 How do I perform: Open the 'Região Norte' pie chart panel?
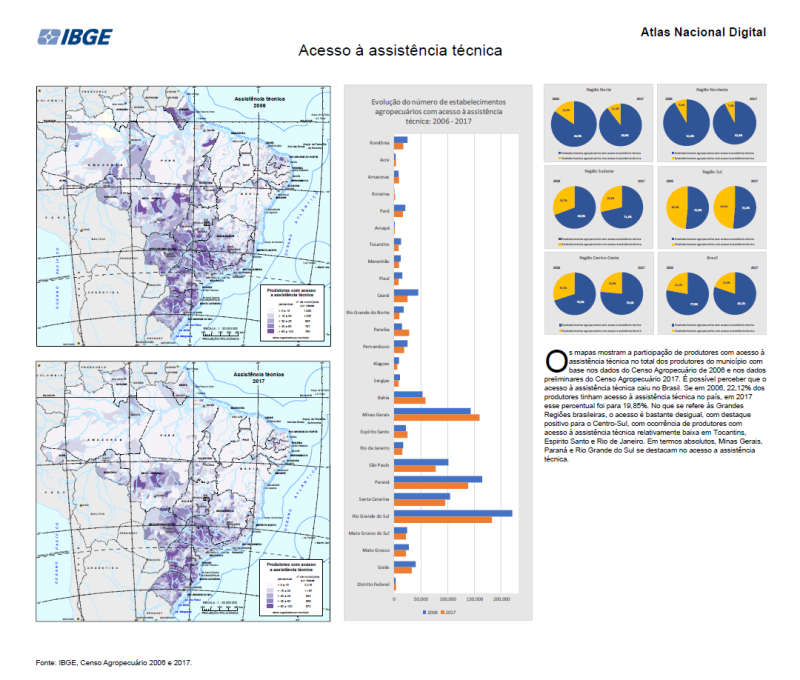point(598,123)
